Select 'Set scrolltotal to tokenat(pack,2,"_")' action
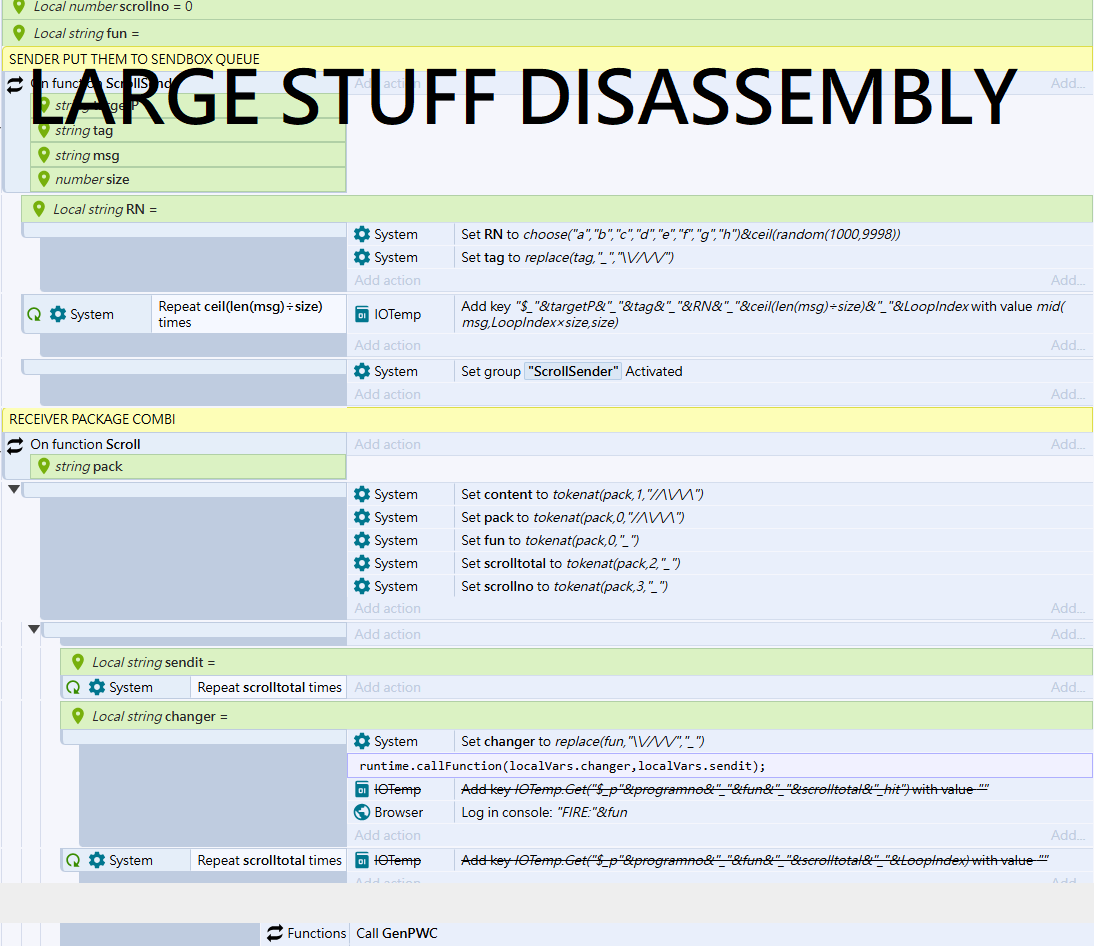The height and width of the screenshot is (946, 1094). (571, 563)
